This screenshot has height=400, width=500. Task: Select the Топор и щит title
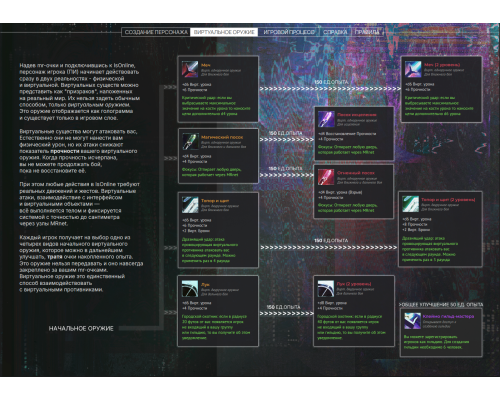tap(215, 201)
